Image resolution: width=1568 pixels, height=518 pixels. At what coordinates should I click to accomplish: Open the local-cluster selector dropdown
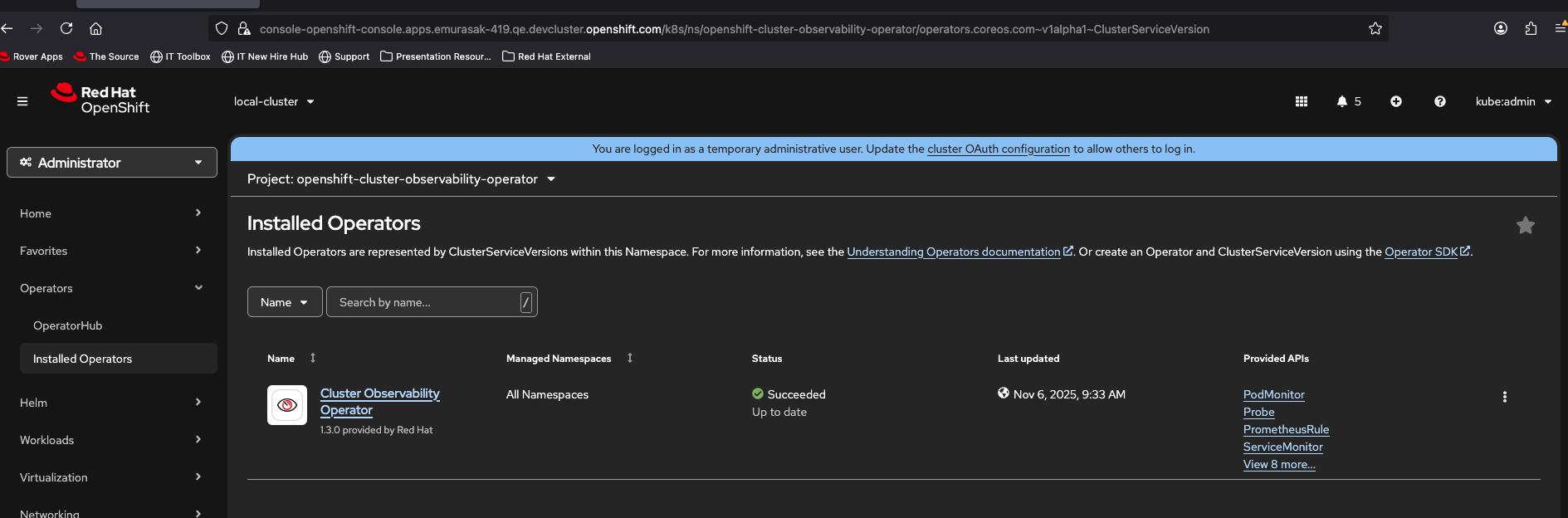274,101
